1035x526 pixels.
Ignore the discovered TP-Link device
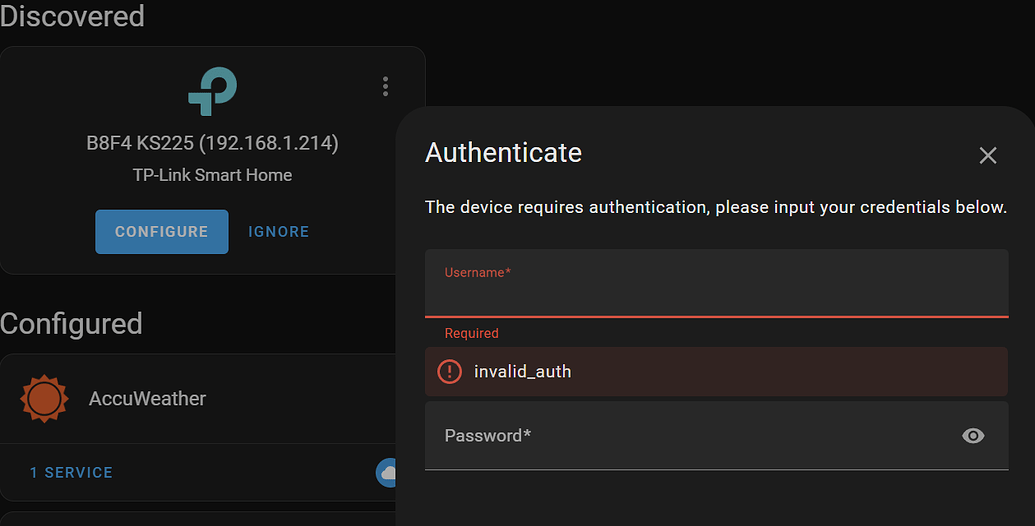279,232
